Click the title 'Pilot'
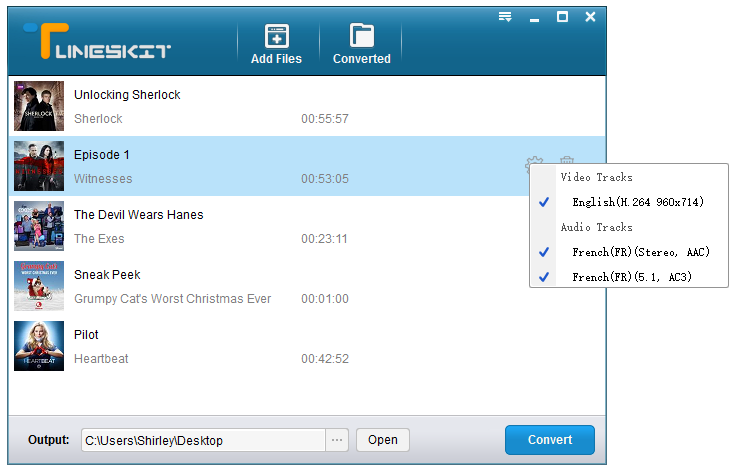The width and height of the screenshot is (734, 470). click(x=86, y=335)
